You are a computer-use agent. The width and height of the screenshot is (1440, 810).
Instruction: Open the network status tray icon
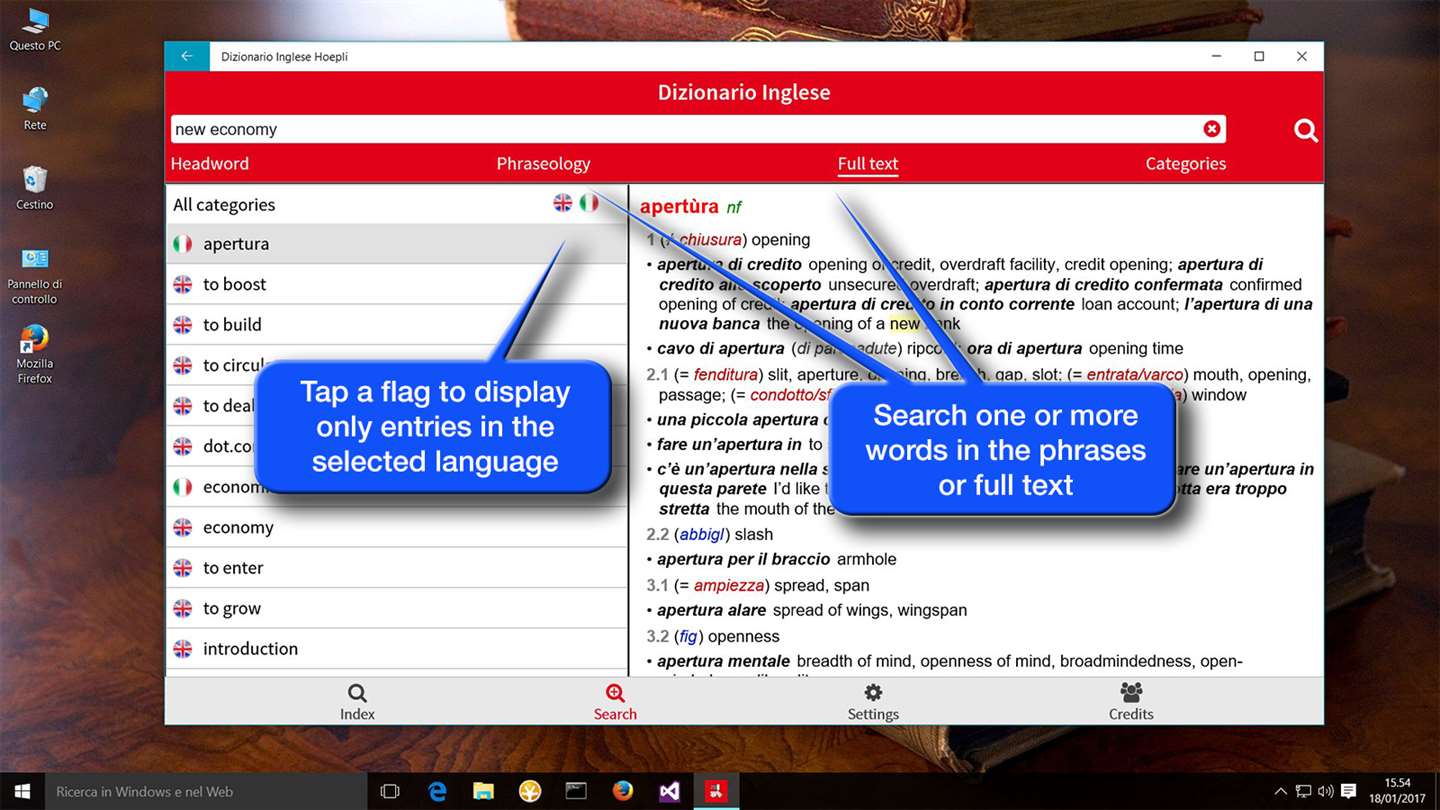[x=1304, y=791]
